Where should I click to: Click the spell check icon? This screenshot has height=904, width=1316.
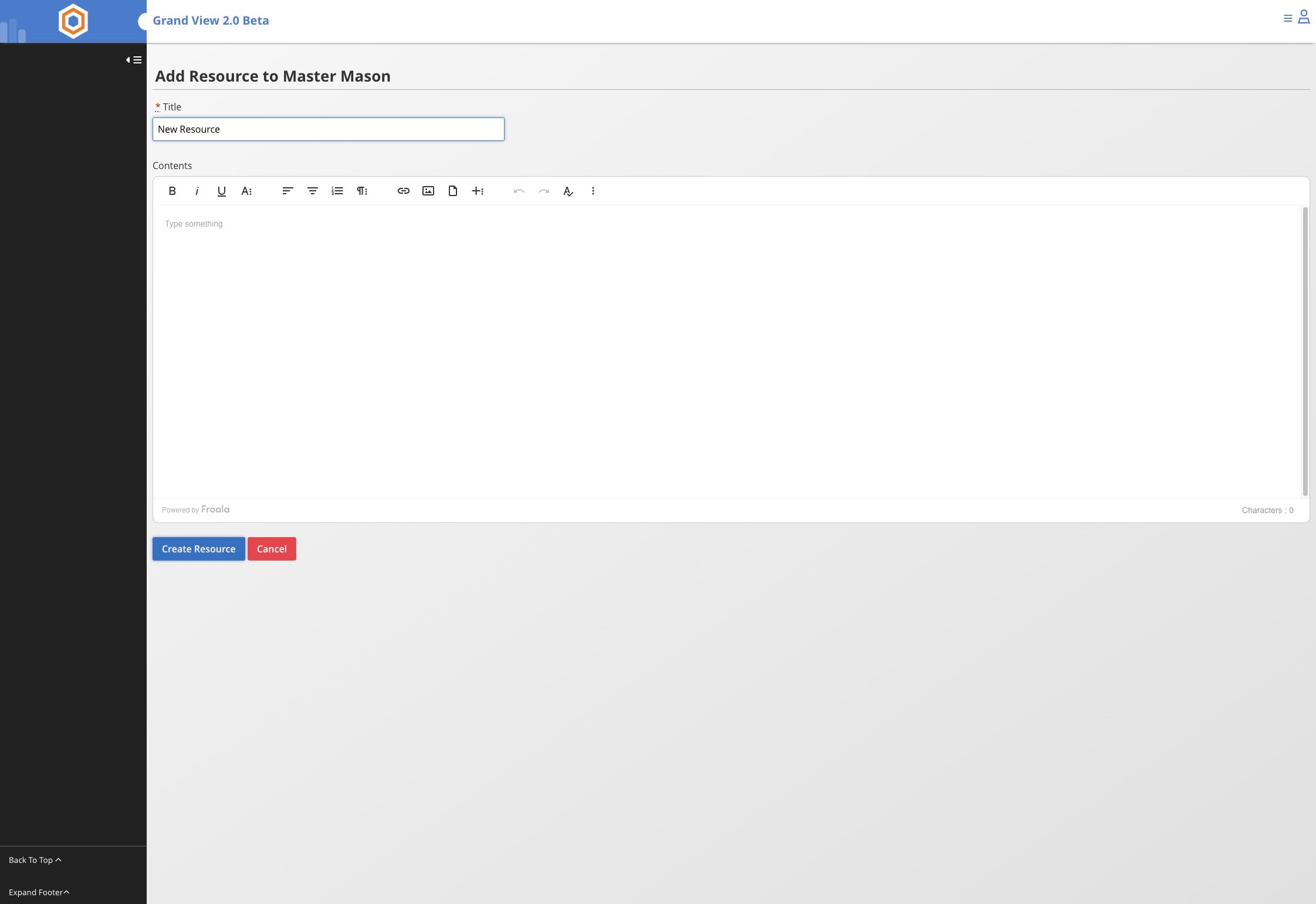point(568,191)
